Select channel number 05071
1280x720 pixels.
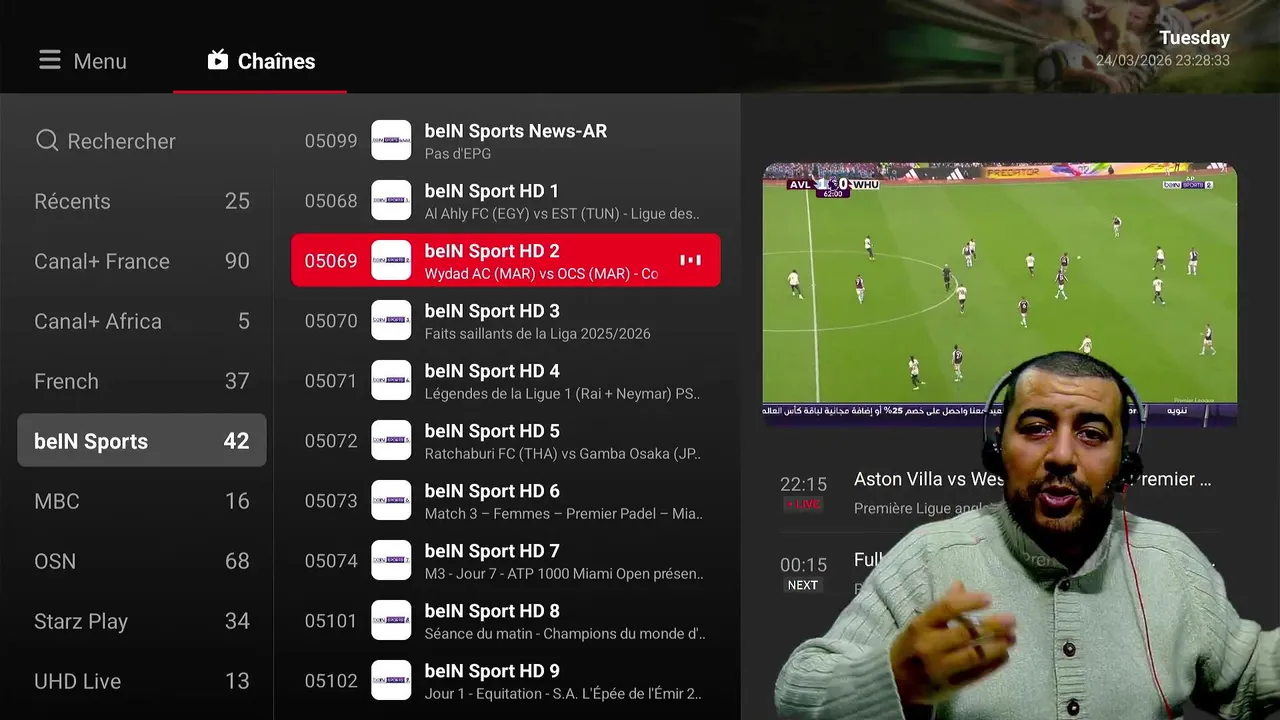(331, 381)
